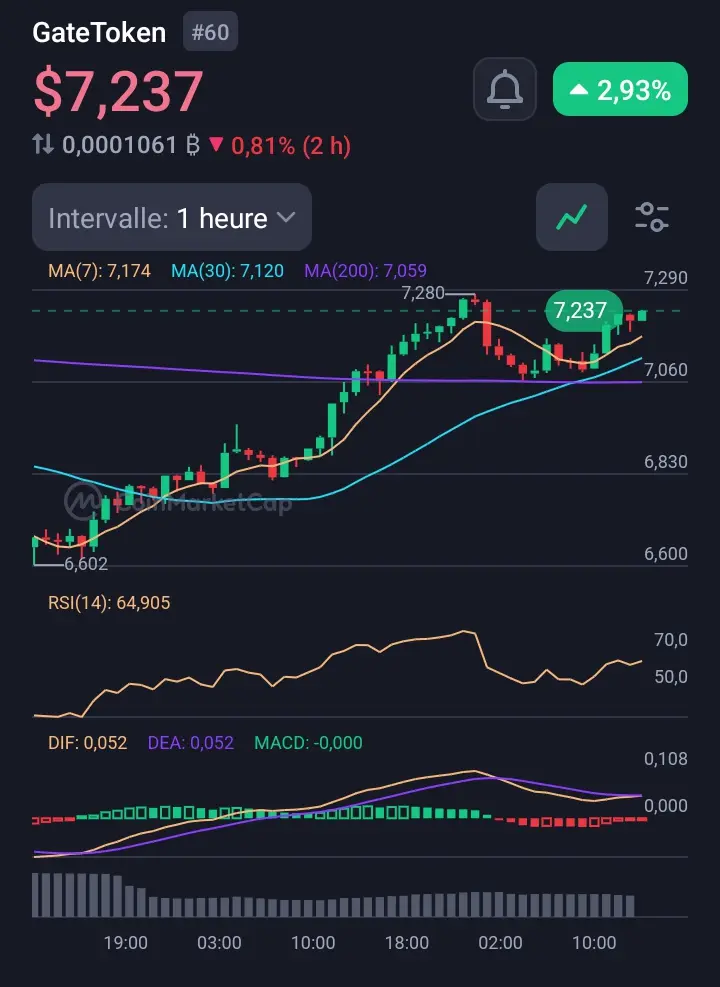This screenshot has height=987, width=720.
Task: Tap the 50,0 RSI axis label
Action: pos(671,677)
